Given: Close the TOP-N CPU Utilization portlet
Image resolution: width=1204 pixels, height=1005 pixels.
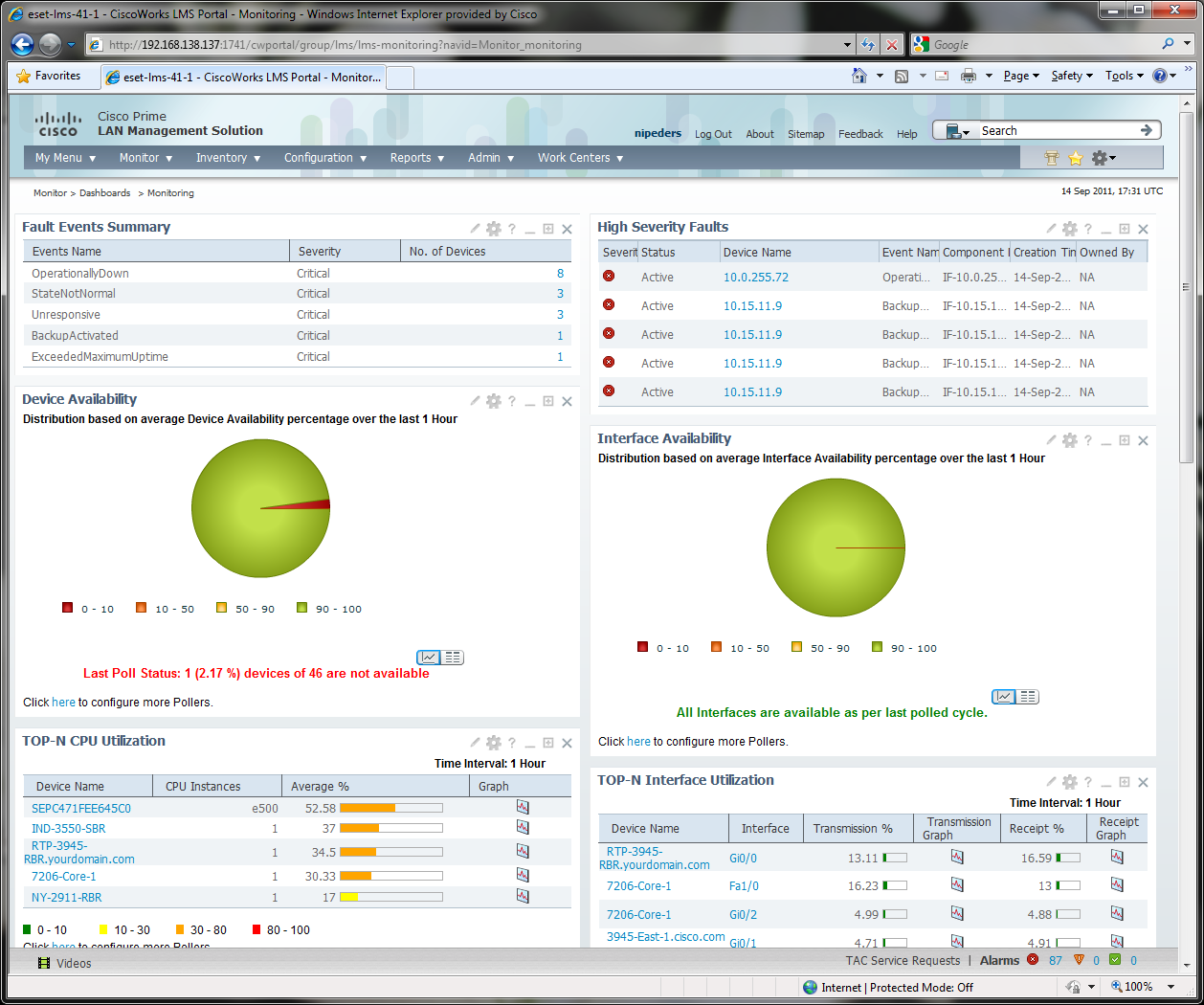Looking at the screenshot, I should point(567,743).
